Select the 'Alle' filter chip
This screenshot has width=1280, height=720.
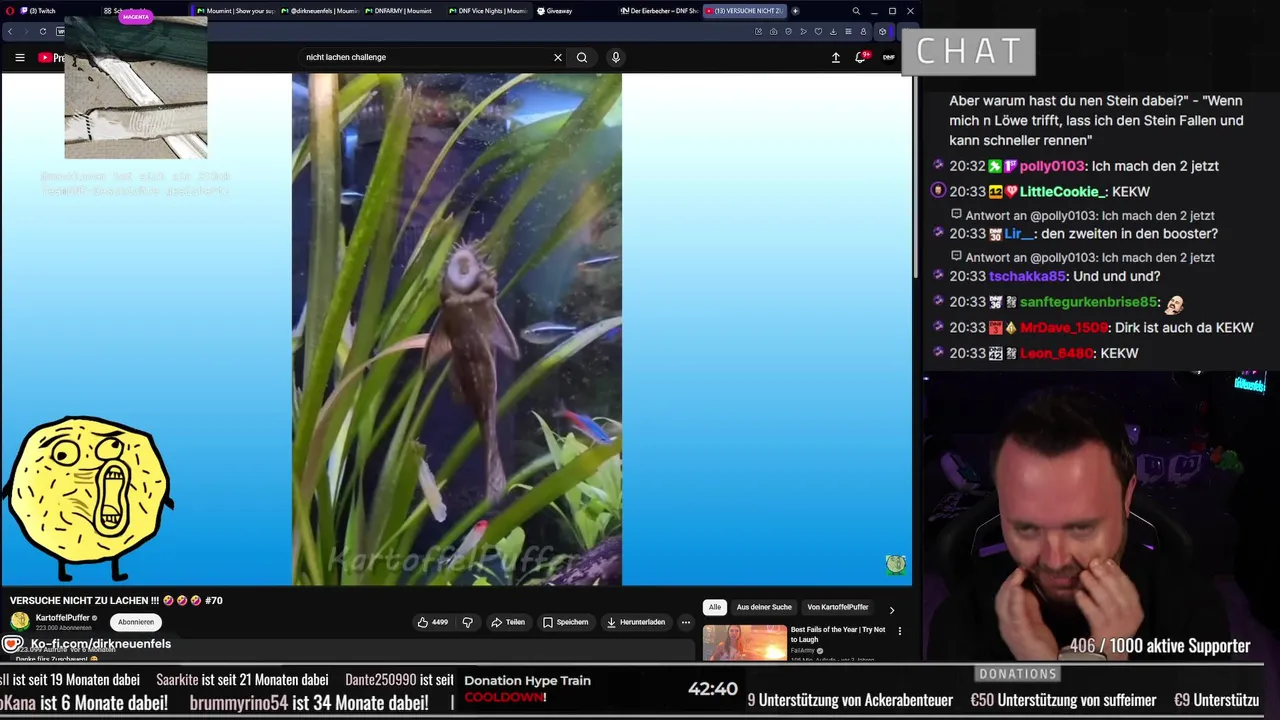[x=715, y=607]
